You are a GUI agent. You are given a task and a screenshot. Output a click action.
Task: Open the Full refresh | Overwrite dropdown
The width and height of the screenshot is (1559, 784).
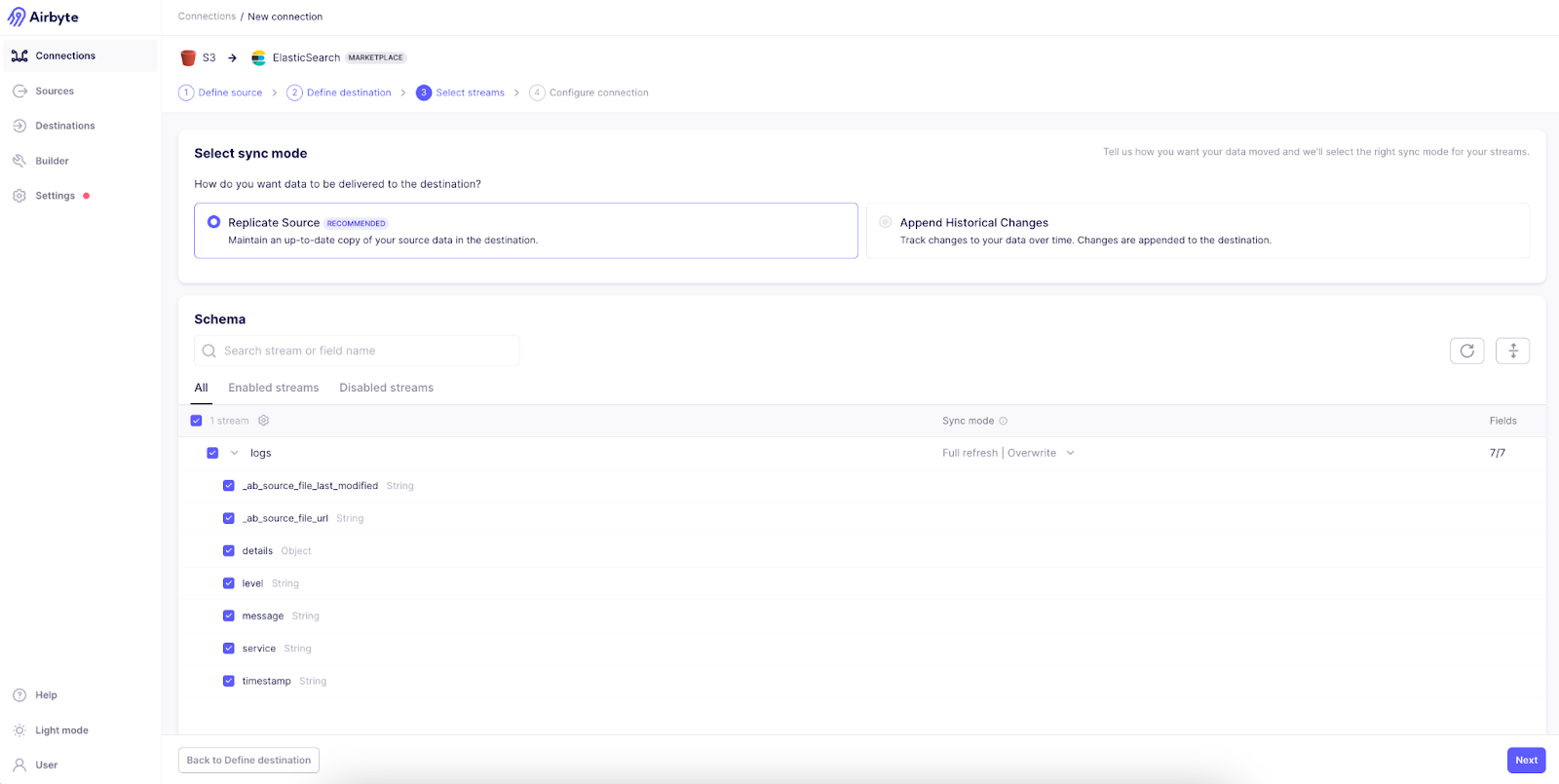(1008, 453)
